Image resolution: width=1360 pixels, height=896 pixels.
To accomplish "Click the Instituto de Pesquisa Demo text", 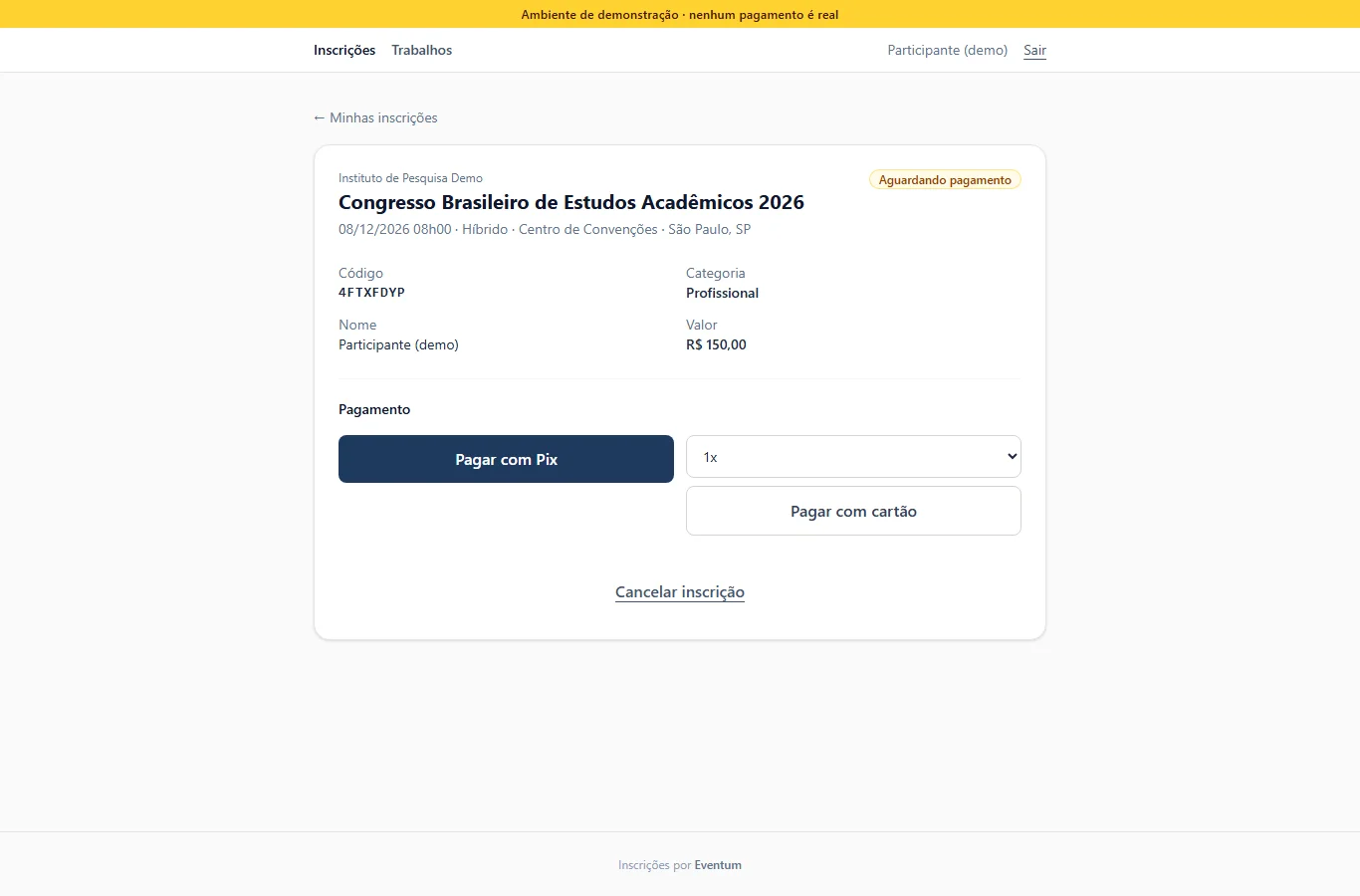I will [410, 178].
